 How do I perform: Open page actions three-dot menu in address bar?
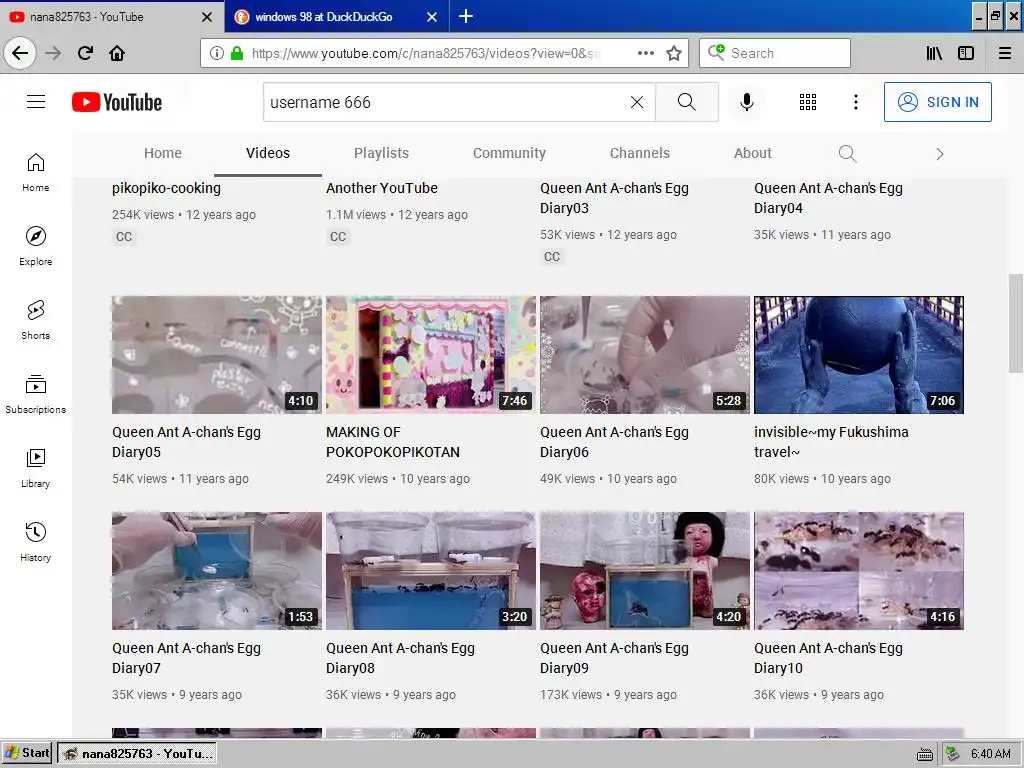pos(645,53)
